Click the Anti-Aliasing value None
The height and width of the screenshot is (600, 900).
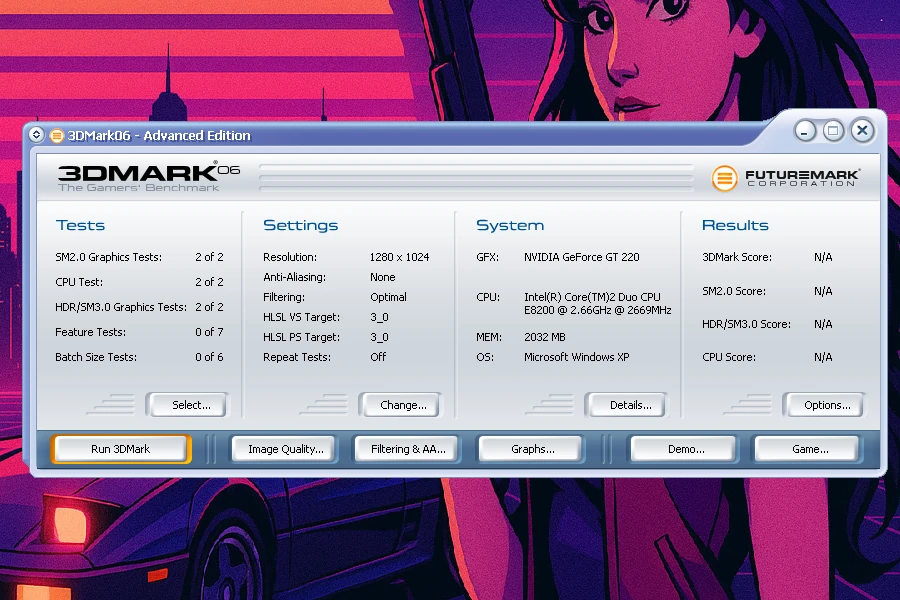click(383, 277)
